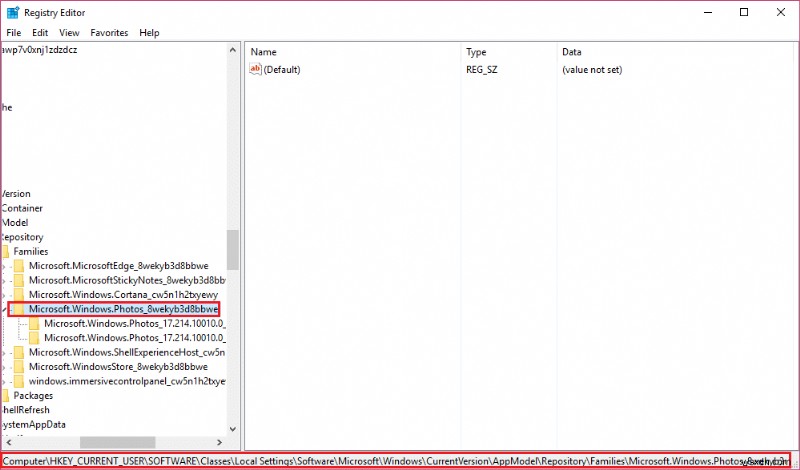Open the Help menu
This screenshot has height=470, width=800.
point(149,33)
